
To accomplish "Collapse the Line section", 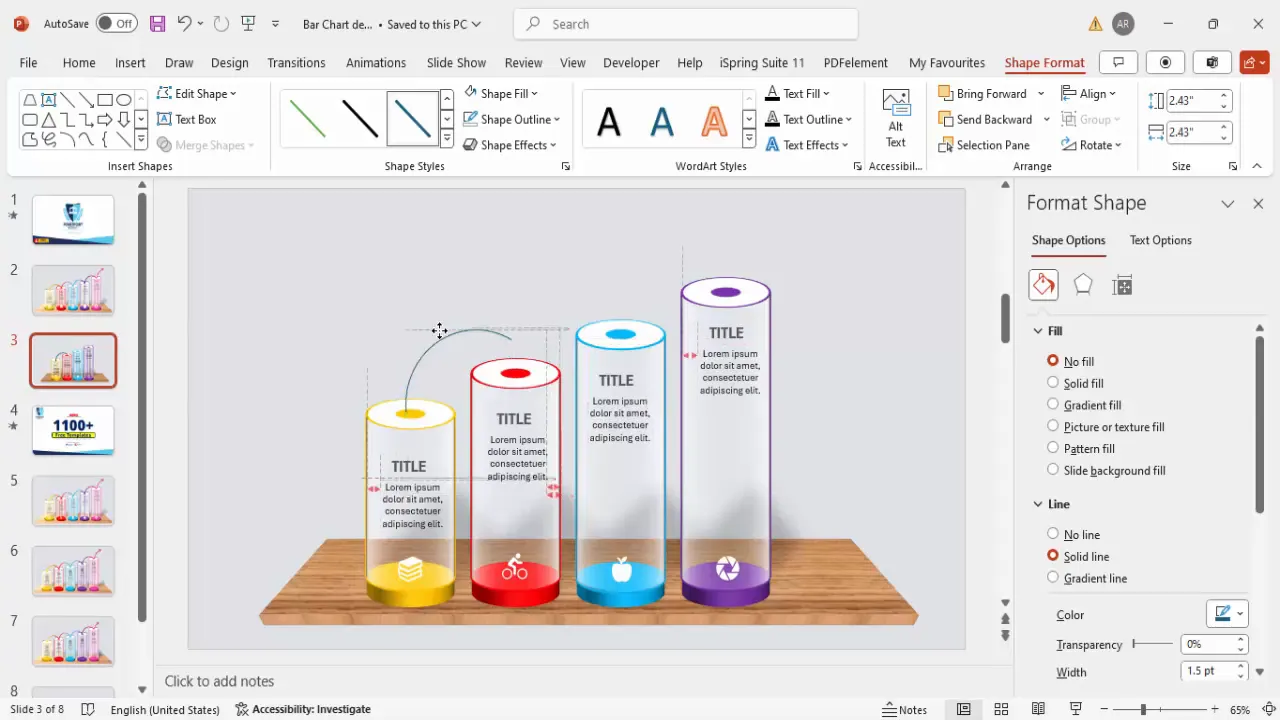I will [x=1038, y=504].
